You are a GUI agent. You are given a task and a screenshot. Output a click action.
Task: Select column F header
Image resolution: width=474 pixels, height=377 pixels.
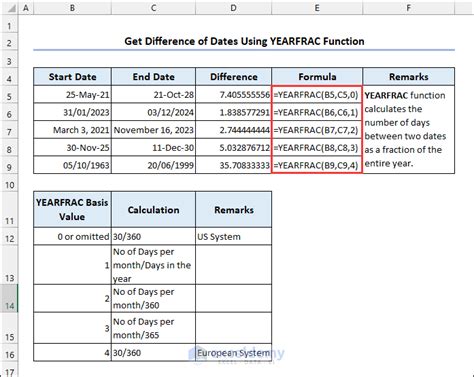point(409,8)
